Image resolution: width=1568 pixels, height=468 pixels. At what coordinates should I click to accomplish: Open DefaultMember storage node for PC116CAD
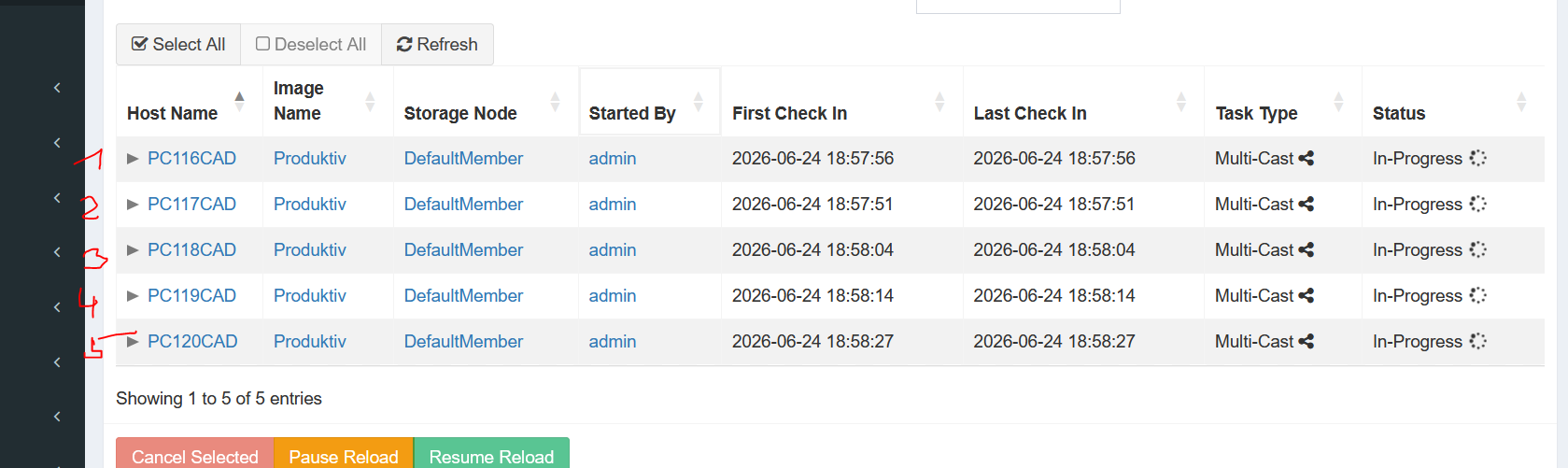[463, 159]
